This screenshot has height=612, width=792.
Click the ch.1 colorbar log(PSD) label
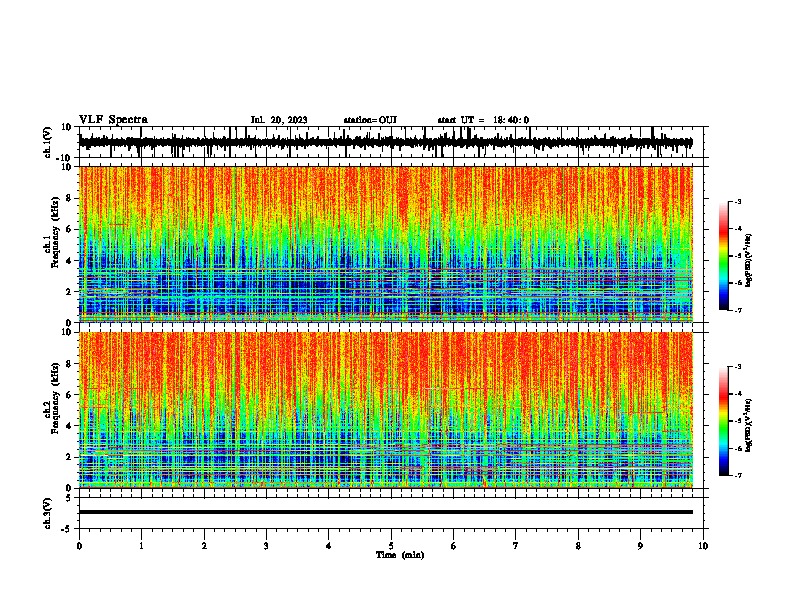coord(749,260)
